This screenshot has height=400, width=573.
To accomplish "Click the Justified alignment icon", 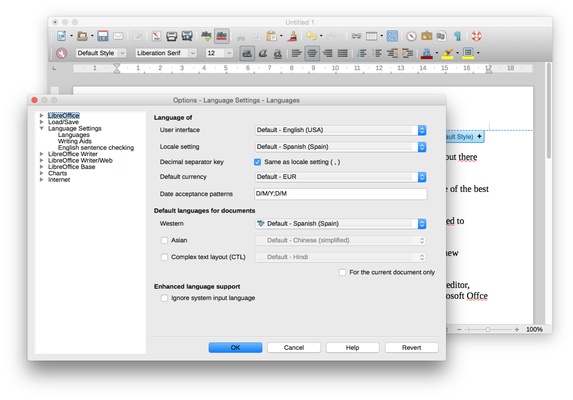I will coord(342,53).
